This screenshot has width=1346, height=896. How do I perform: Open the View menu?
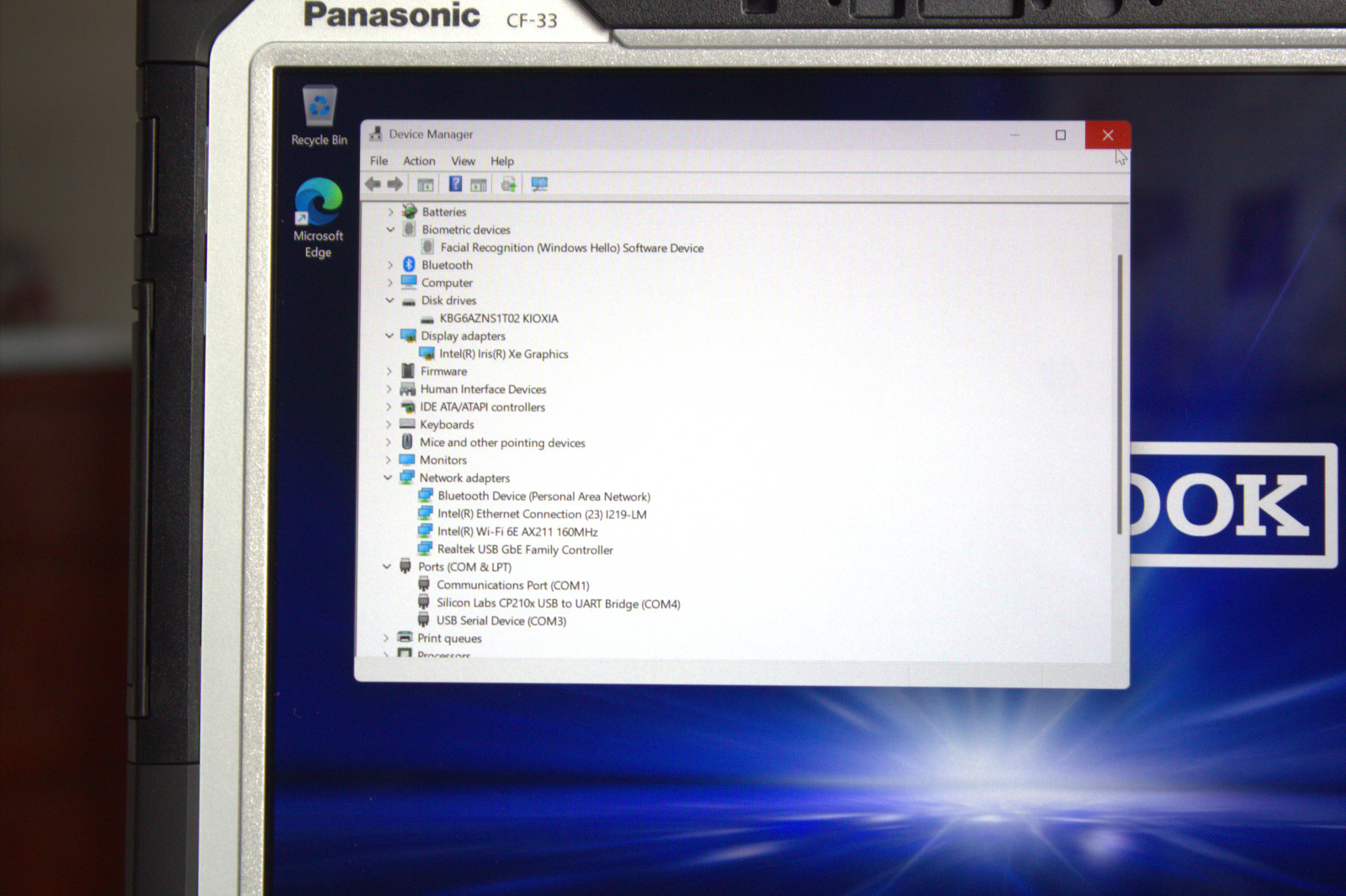pyautogui.click(x=463, y=161)
